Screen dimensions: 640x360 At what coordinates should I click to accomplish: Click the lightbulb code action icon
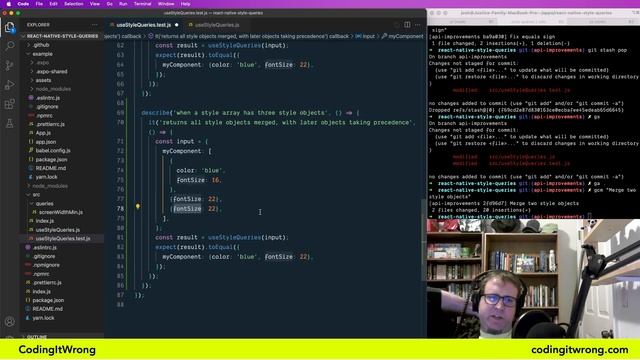pyautogui.click(x=138, y=207)
